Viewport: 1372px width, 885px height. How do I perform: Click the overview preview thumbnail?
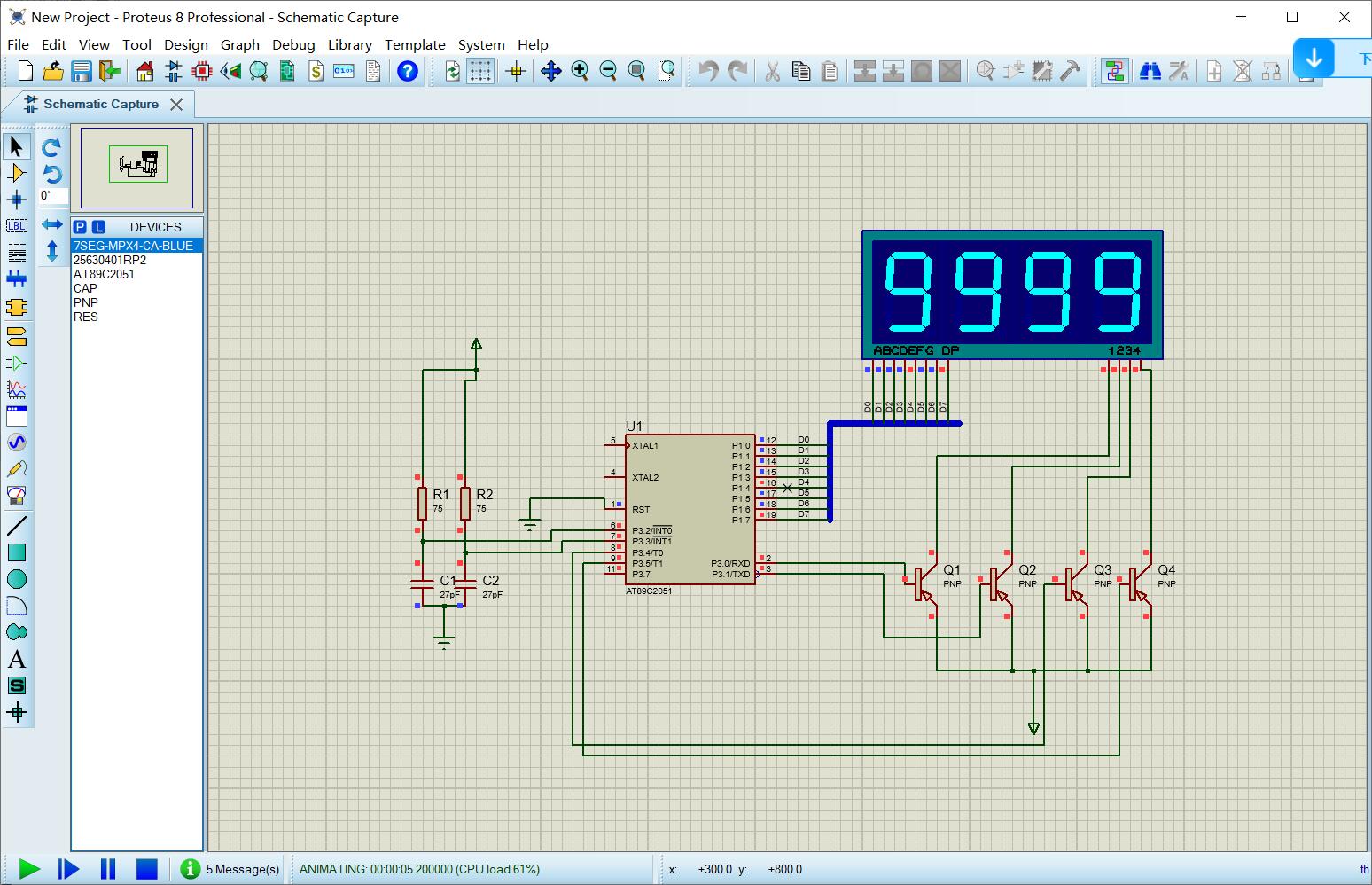coord(137,168)
